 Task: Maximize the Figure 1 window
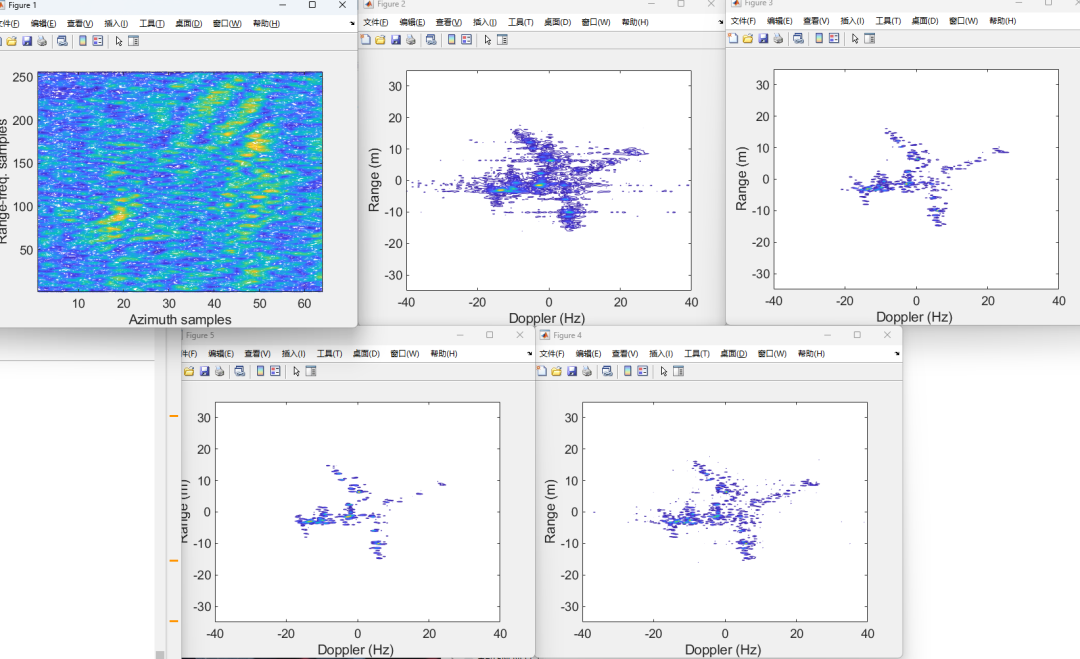(312, 5)
